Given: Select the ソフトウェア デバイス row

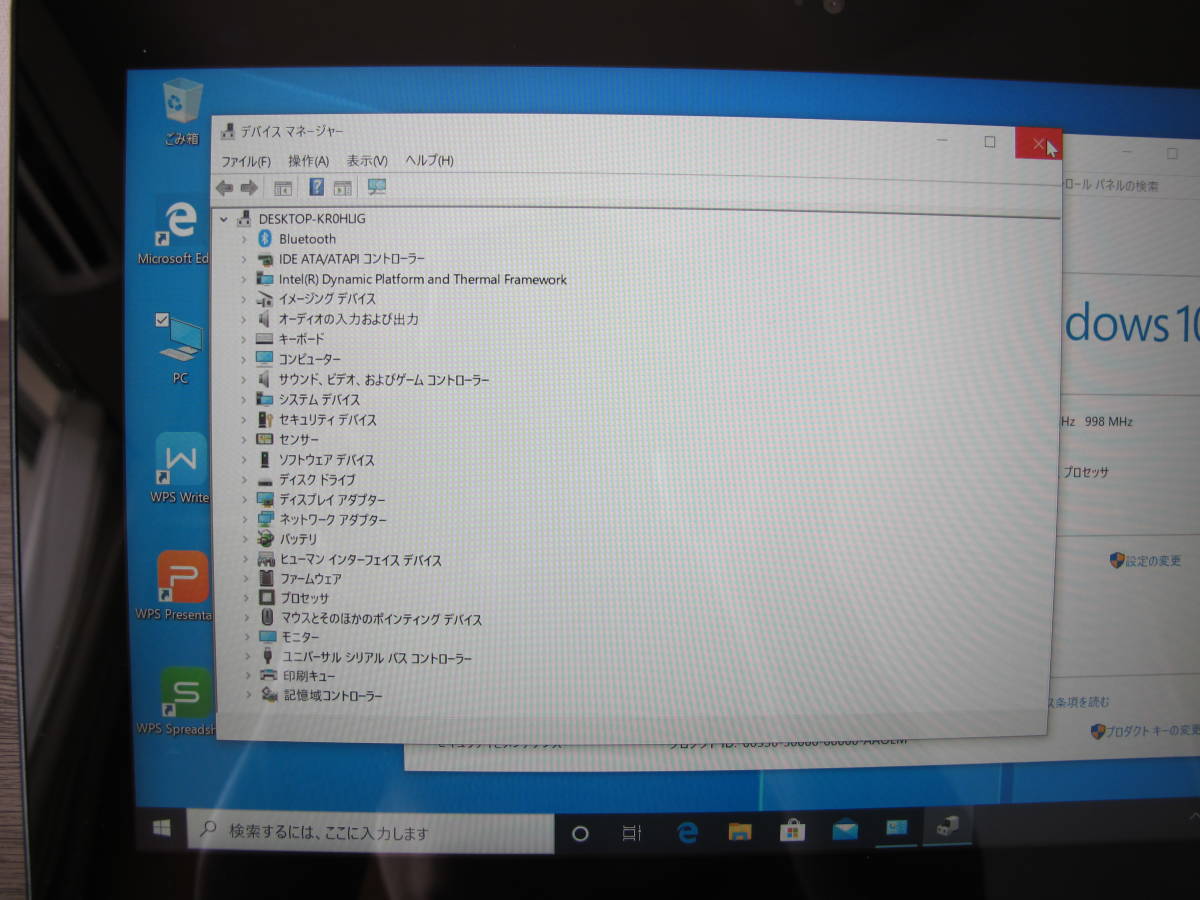Looking at the screenshot, I should pyautogui.click(x=316, y=460).
